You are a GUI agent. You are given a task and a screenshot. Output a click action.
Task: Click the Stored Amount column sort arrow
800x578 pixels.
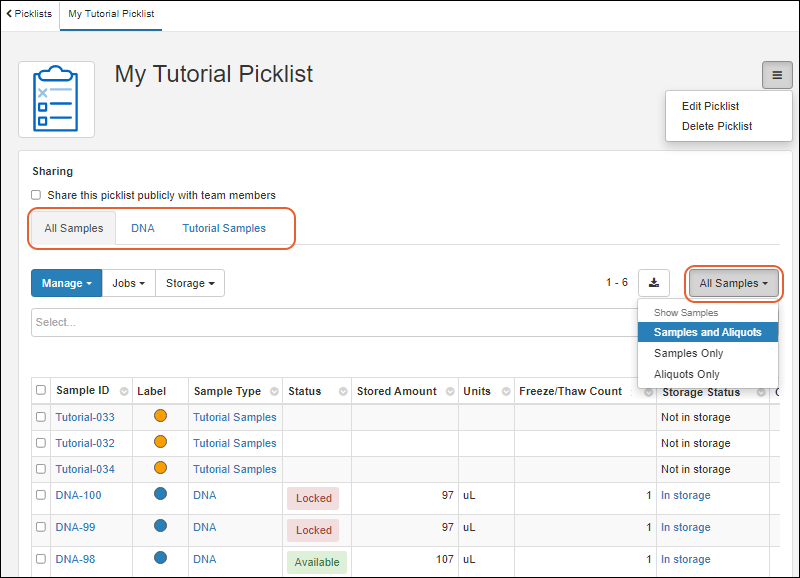(x=448, y=392)
